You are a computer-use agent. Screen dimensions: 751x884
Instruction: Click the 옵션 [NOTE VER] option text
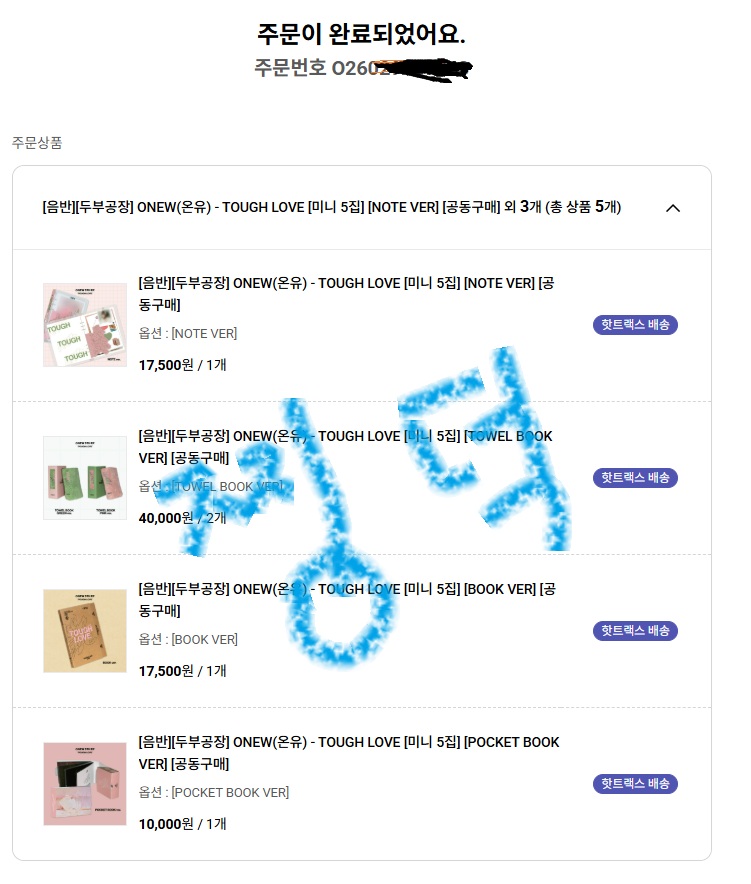pos(188,334)
